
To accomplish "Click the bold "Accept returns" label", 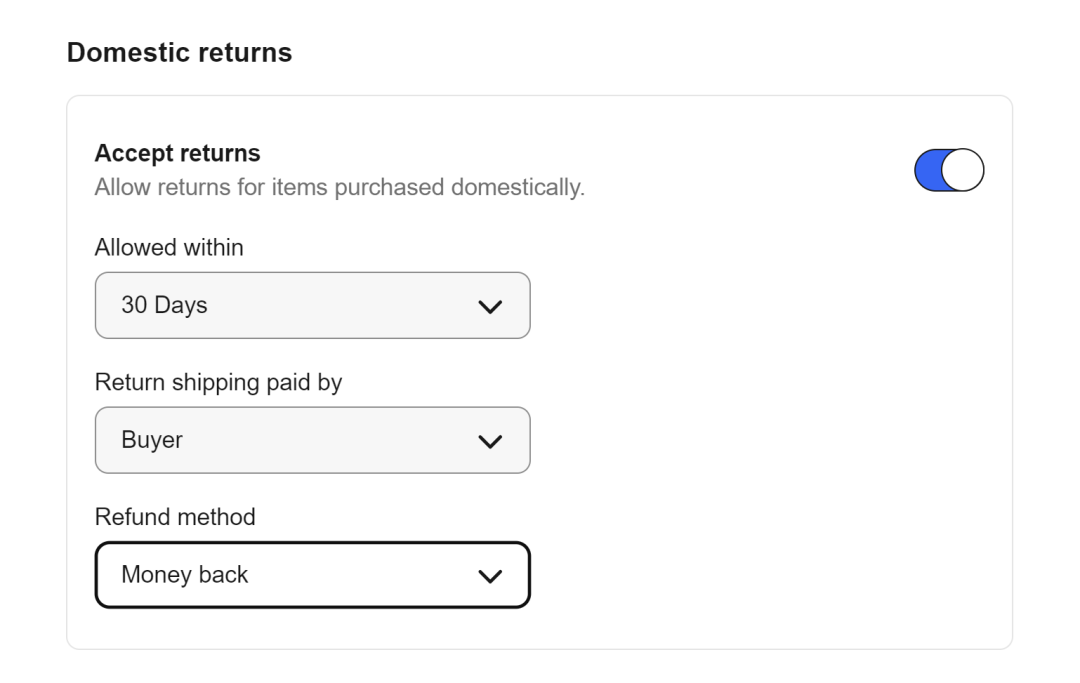I will click(x=177, y=153).
